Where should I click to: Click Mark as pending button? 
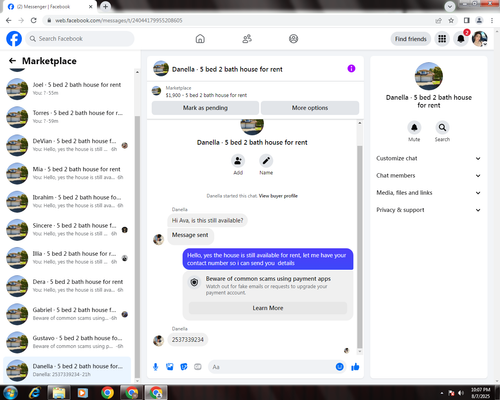(205, 108)
